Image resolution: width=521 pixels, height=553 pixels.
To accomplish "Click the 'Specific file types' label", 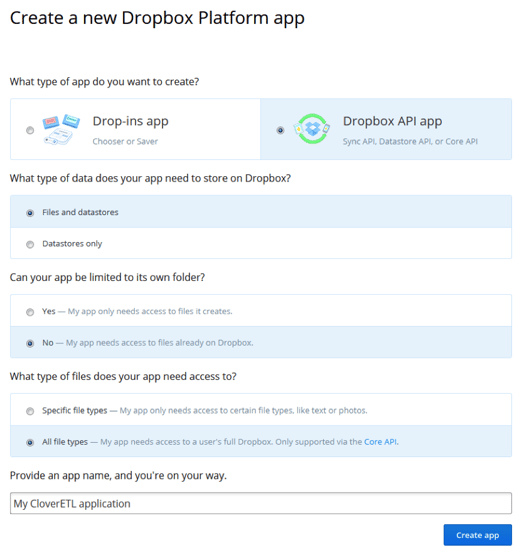I will pos(74,411).
